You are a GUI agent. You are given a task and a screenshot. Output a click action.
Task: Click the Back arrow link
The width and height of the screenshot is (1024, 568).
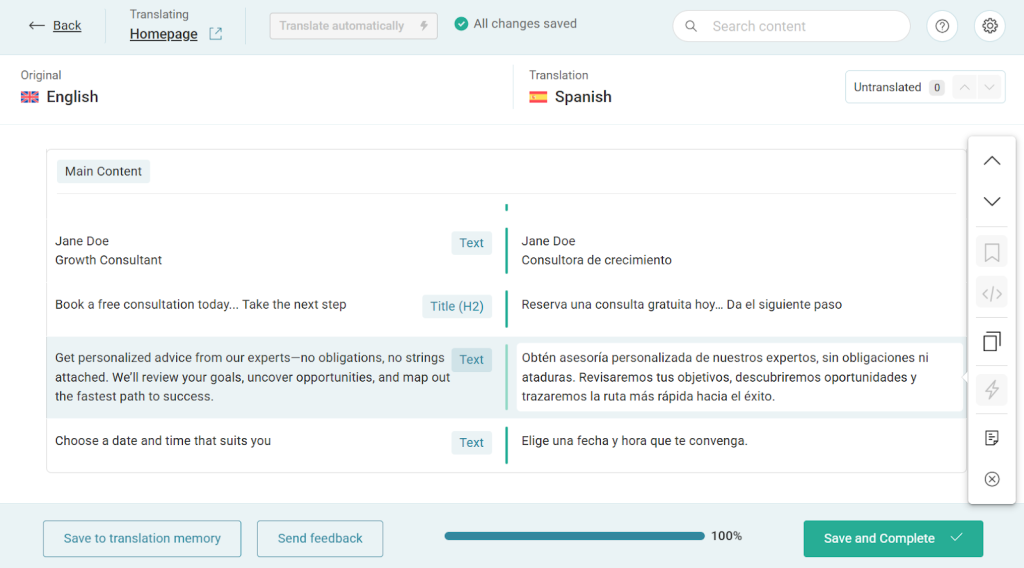coord(55,26)
